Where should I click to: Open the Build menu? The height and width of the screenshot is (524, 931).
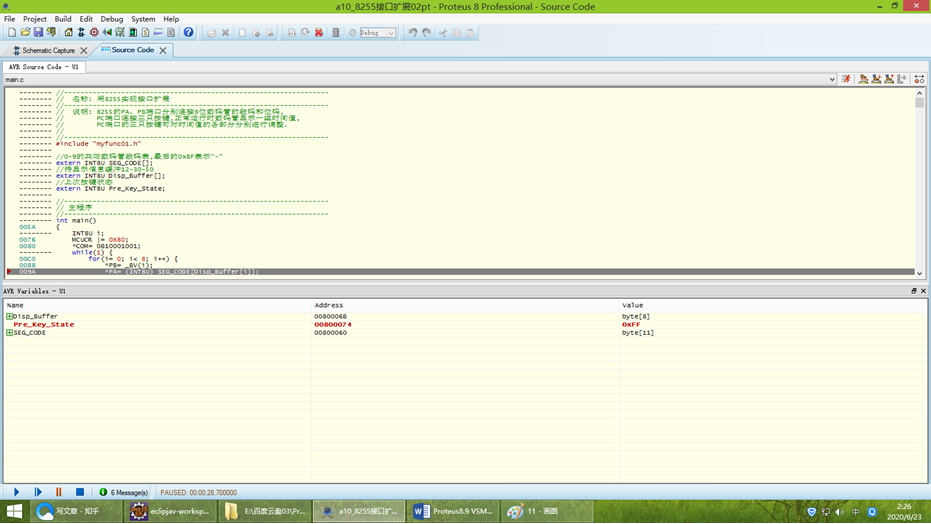[x=63, y=19]
